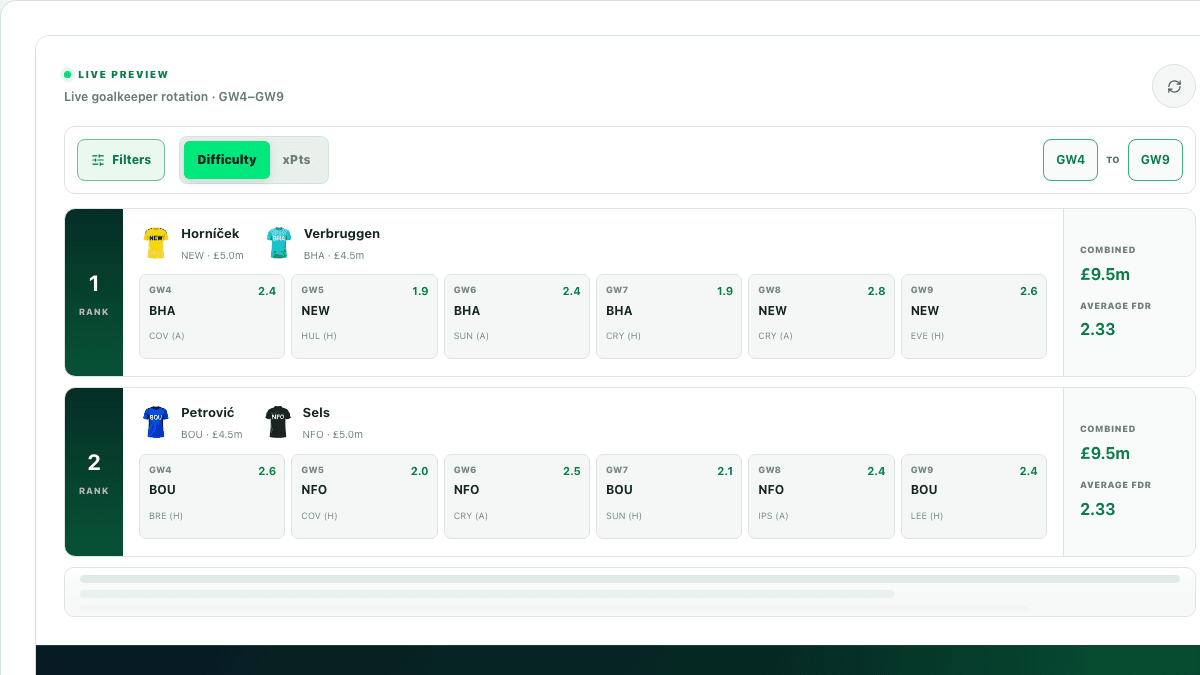Click rank 1 average FDR 2.33

coord(1098,329)
